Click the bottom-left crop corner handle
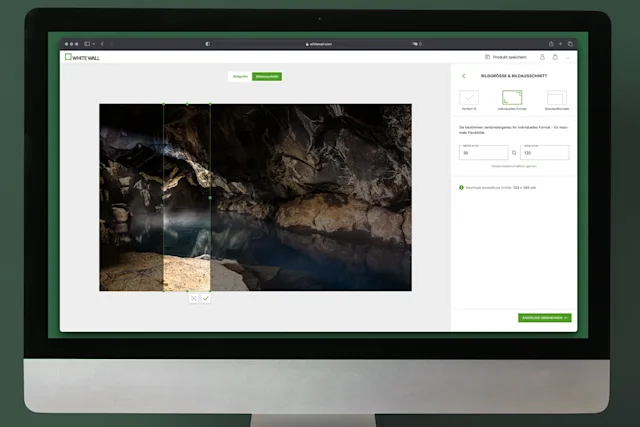Screen dimensions: 640x427 pyautogui.click(x=164, y=291)
